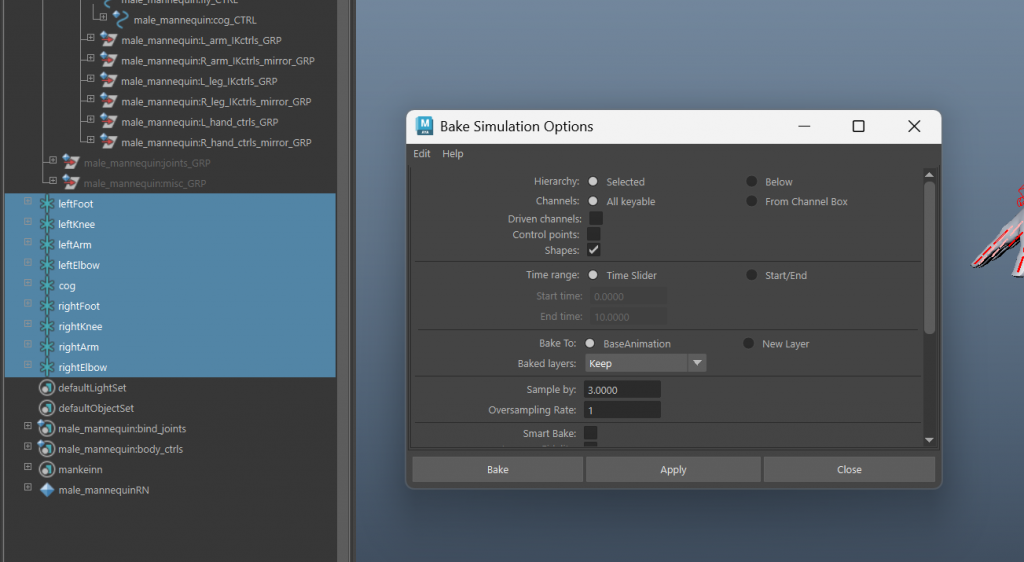Click the R_arm_IKctrls_mirror_GRP transform icon
Screen dimensions: 1024x562
click(108, 60)
